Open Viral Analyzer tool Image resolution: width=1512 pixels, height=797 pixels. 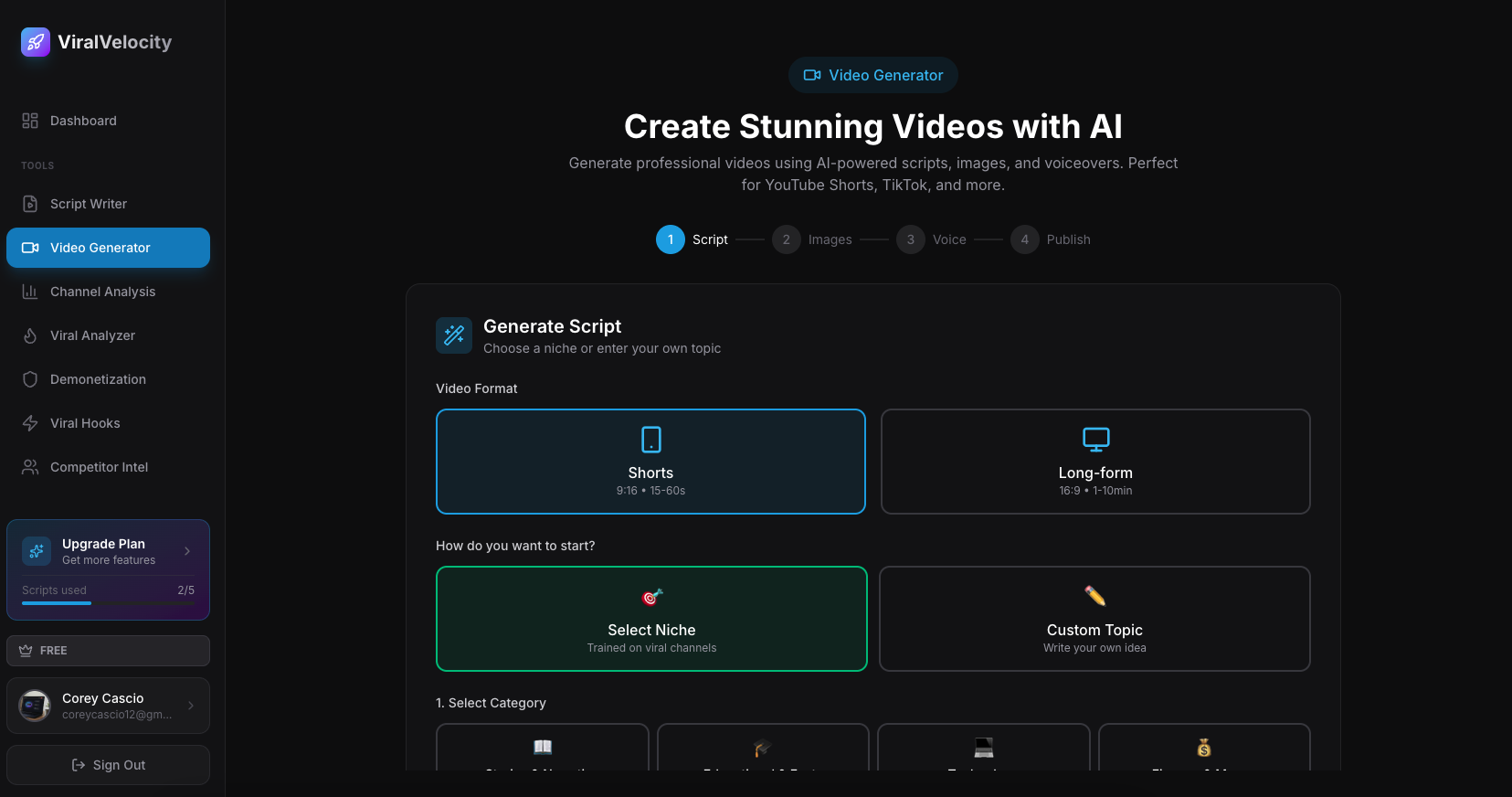point(108,335)
